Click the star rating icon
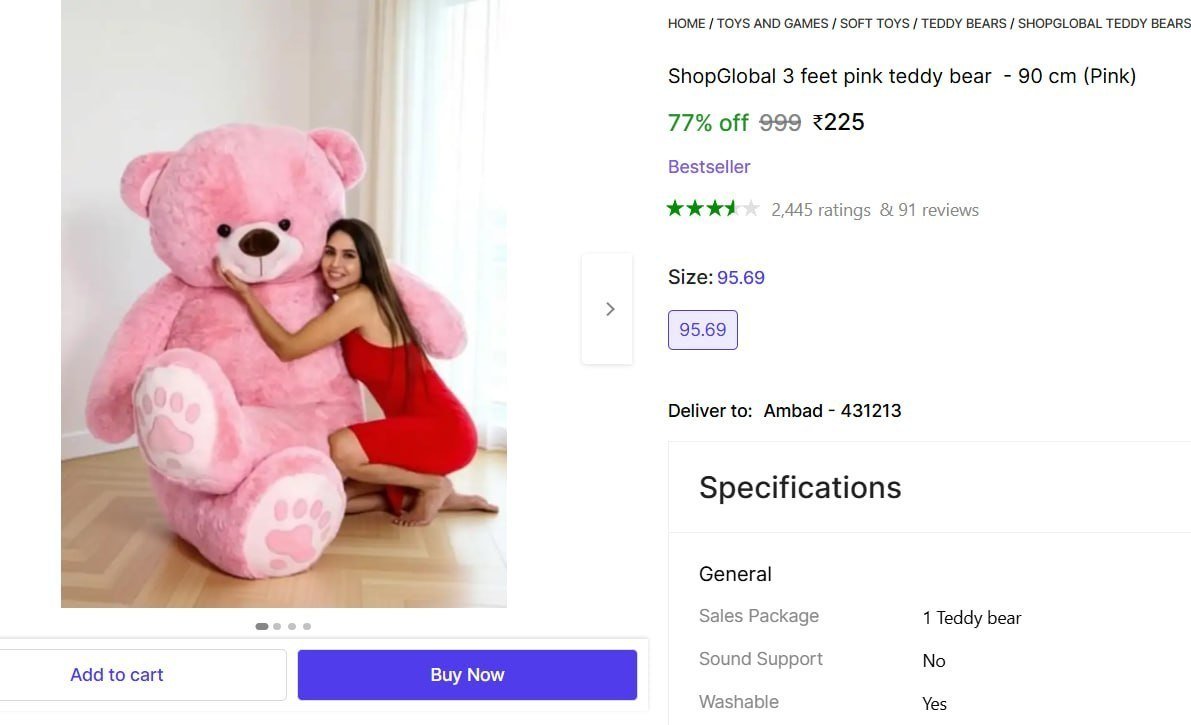 (x=713, y=209)
